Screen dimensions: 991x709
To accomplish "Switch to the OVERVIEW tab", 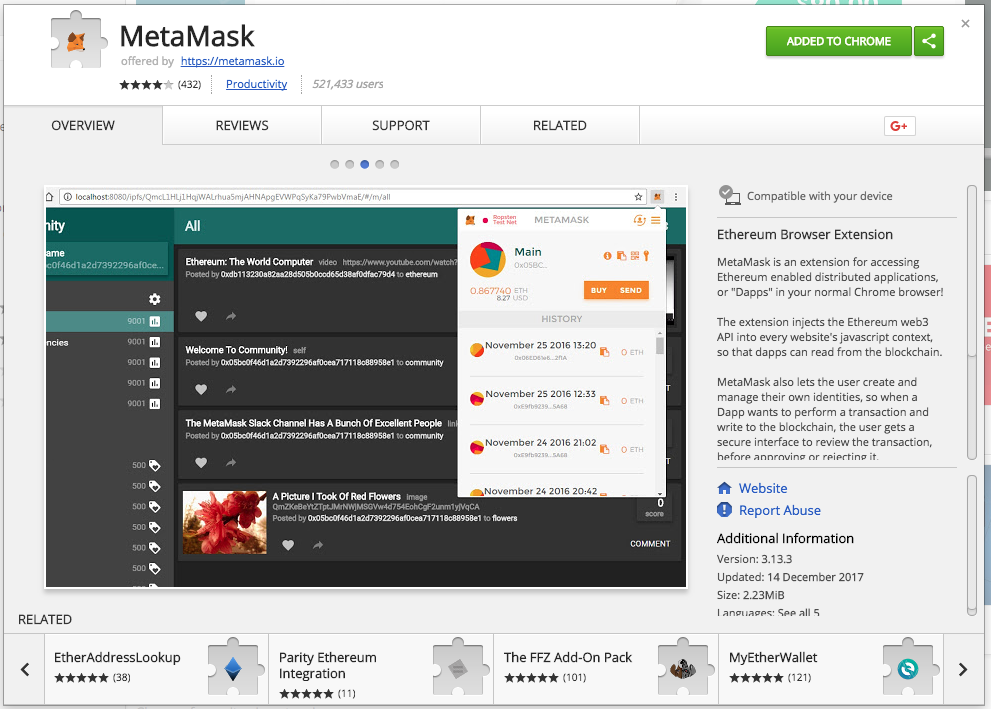I will 83,125.
